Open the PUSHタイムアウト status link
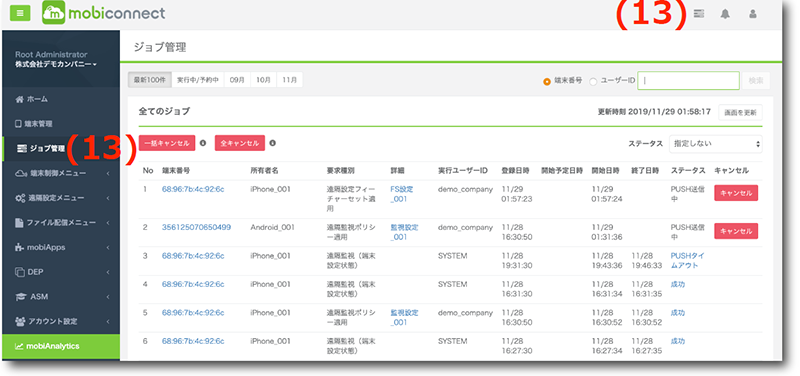The width and height of the screenshot is (800, 376). pyautogui.click(x=687, y=261)
